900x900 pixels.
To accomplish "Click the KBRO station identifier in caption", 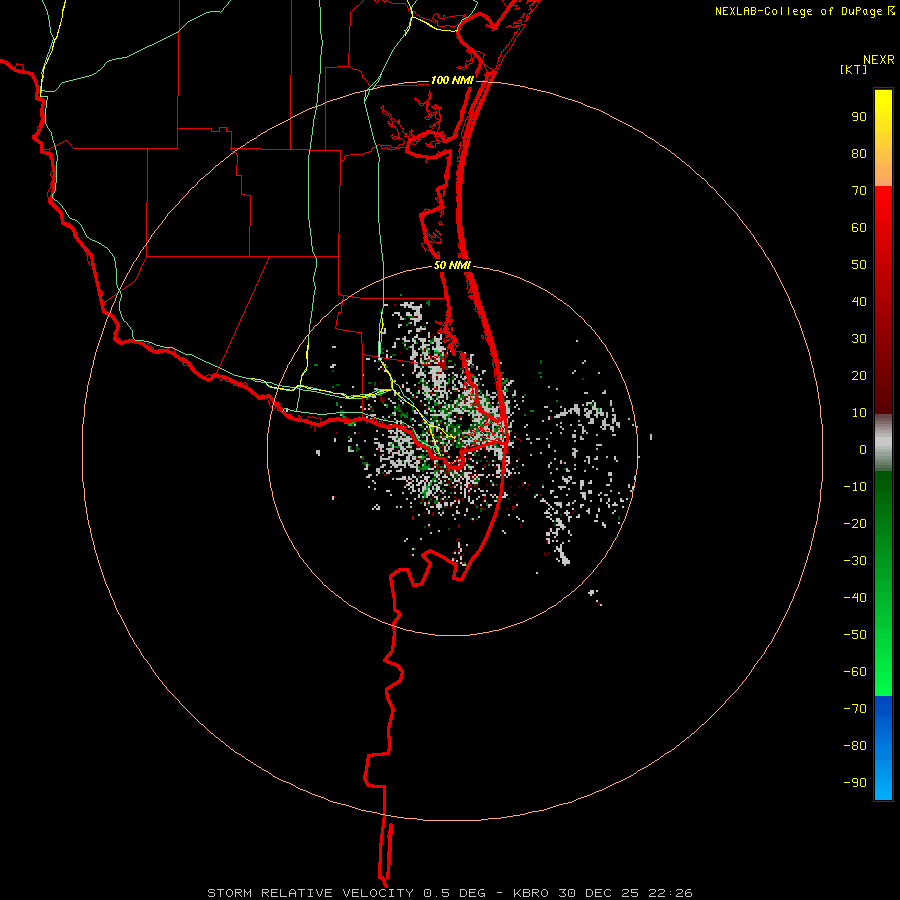I will (531, 893).
